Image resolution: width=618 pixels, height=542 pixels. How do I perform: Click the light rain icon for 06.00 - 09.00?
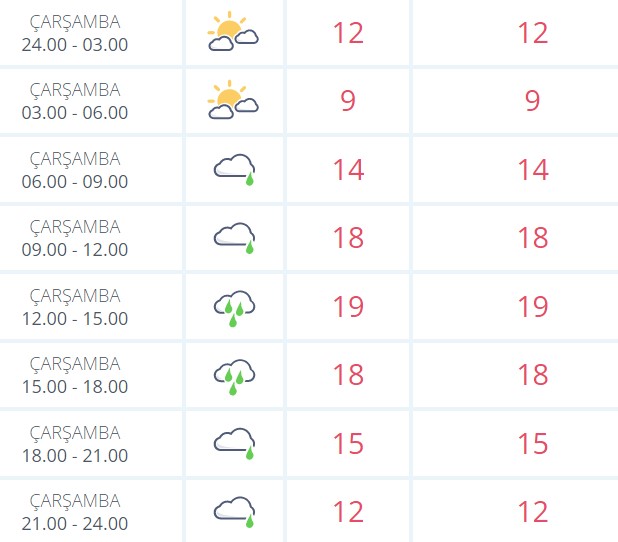235,169
